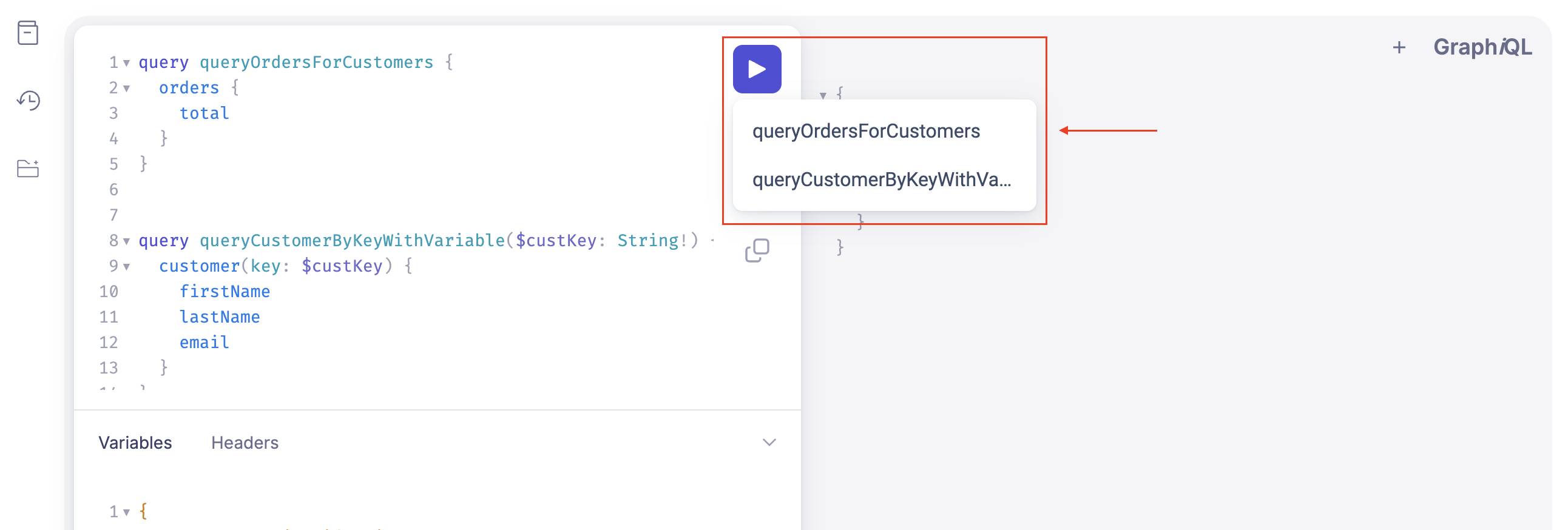
Task: Collapse the customer block on line 9
Action: [127, 267]
